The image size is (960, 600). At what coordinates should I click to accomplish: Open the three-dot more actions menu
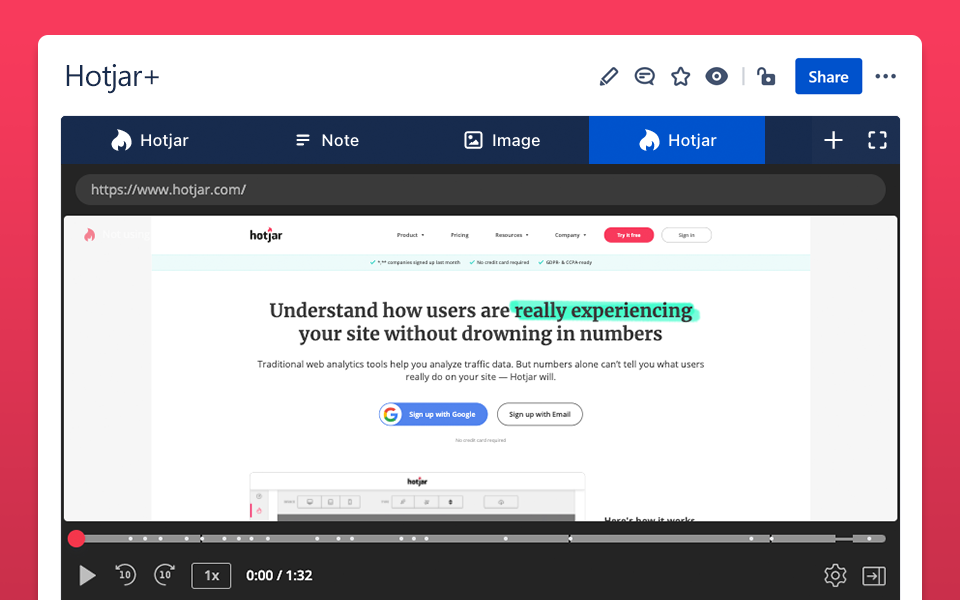(x=885, y=77)
